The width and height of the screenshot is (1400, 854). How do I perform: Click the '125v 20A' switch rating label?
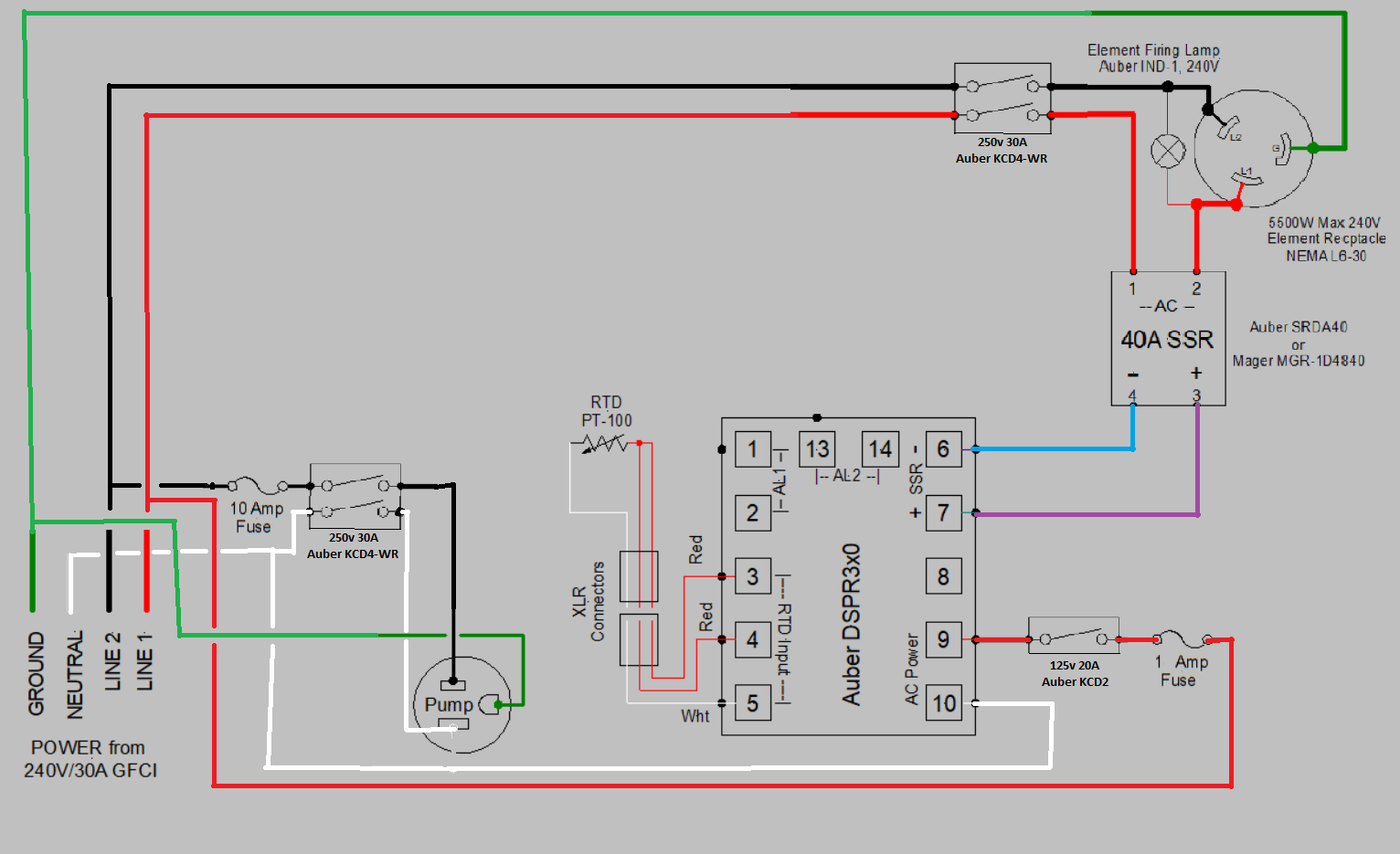1075,666
